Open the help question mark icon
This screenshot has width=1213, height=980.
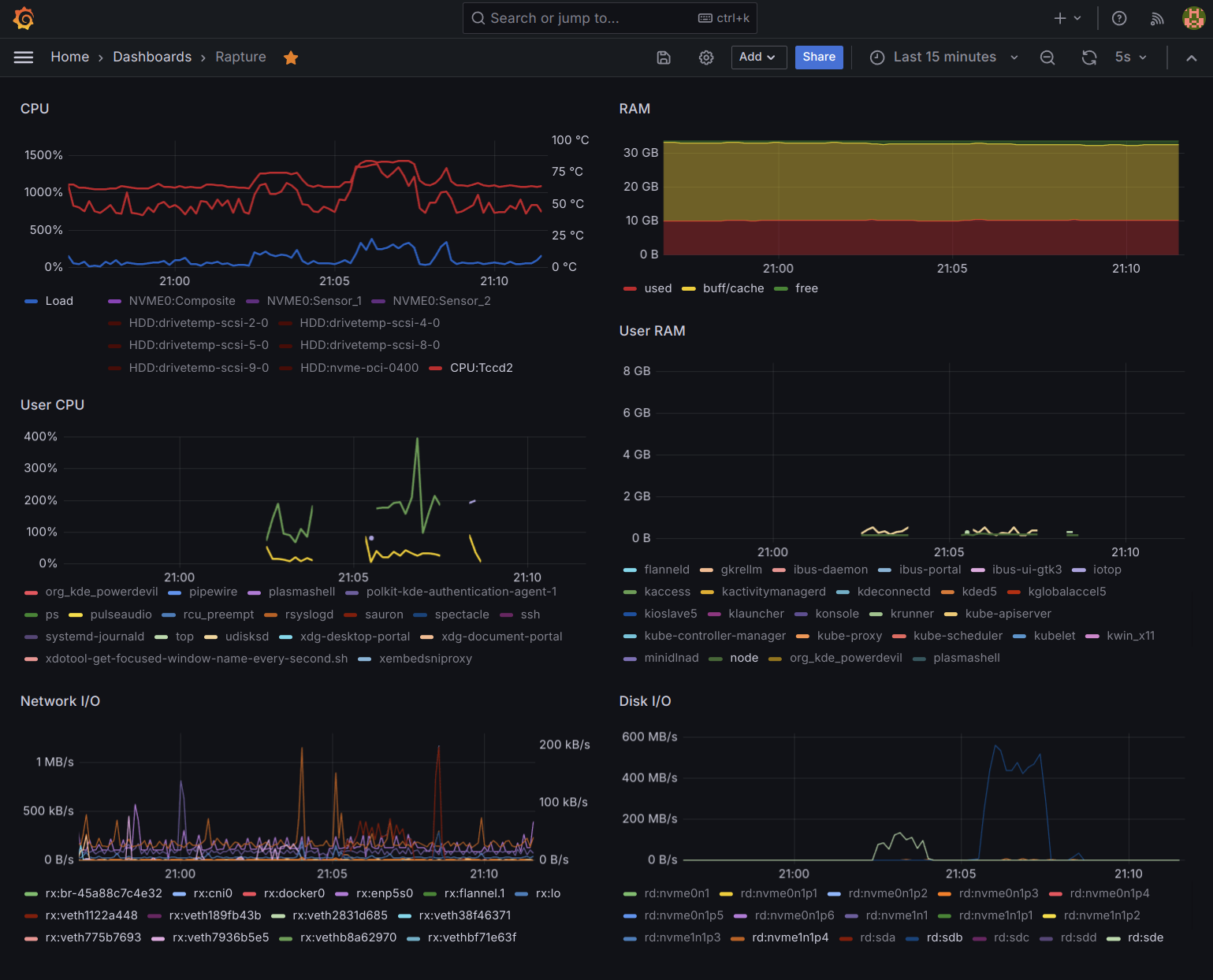click(1119, 18)
